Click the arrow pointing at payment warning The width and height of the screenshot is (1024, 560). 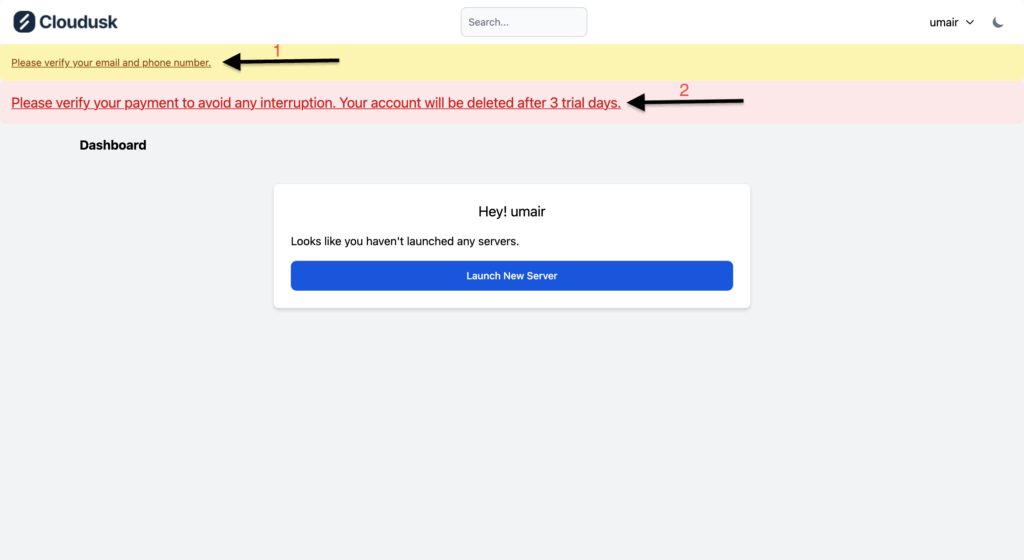click(685, 102)
